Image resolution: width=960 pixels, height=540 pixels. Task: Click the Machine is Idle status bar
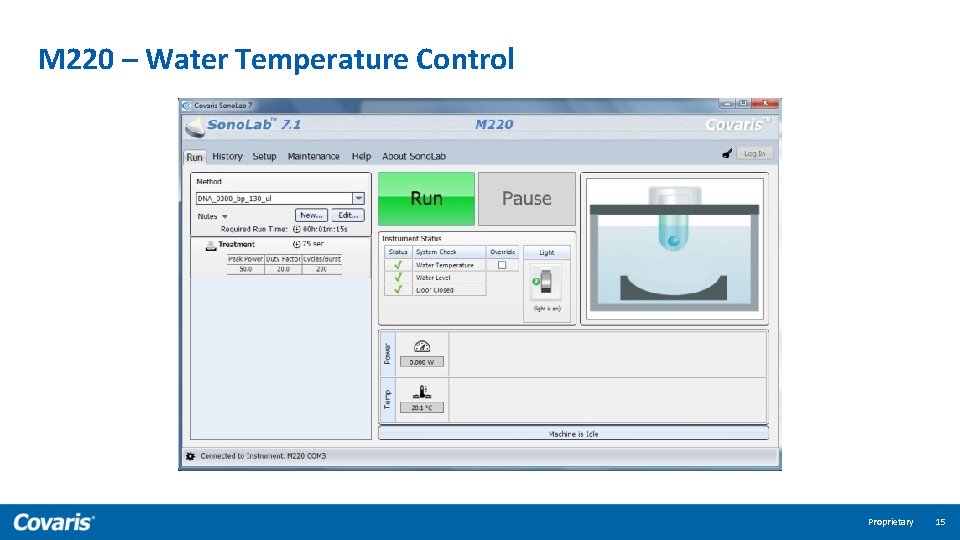[573, 433]
